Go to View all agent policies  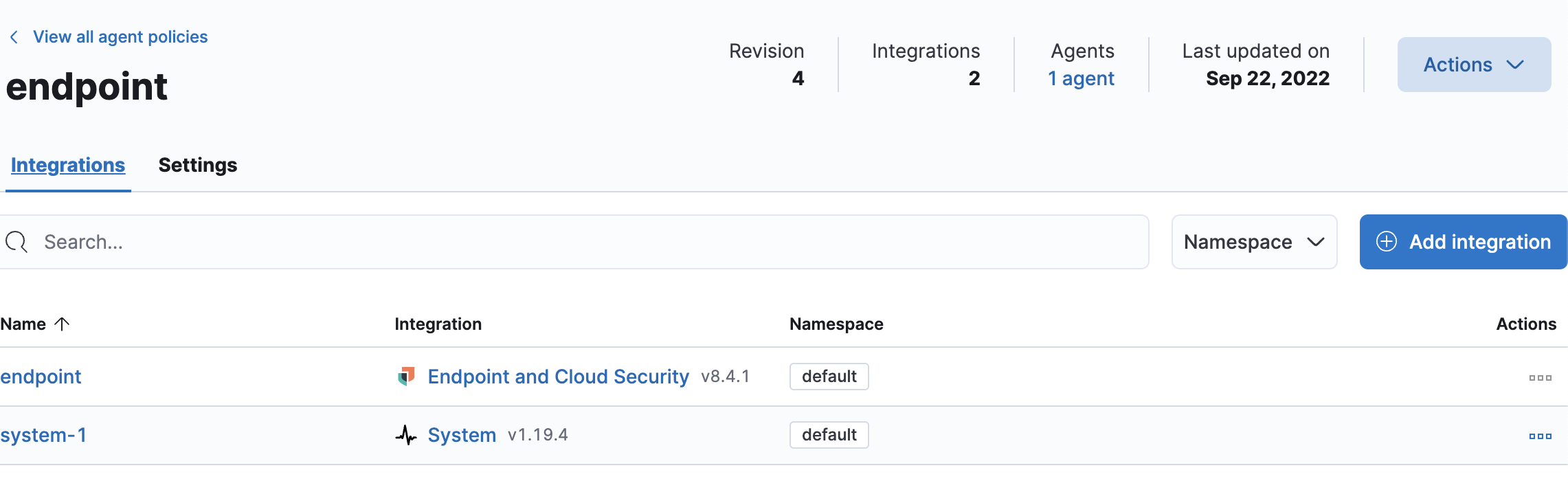pyautogui.click(x=120, y=37)
